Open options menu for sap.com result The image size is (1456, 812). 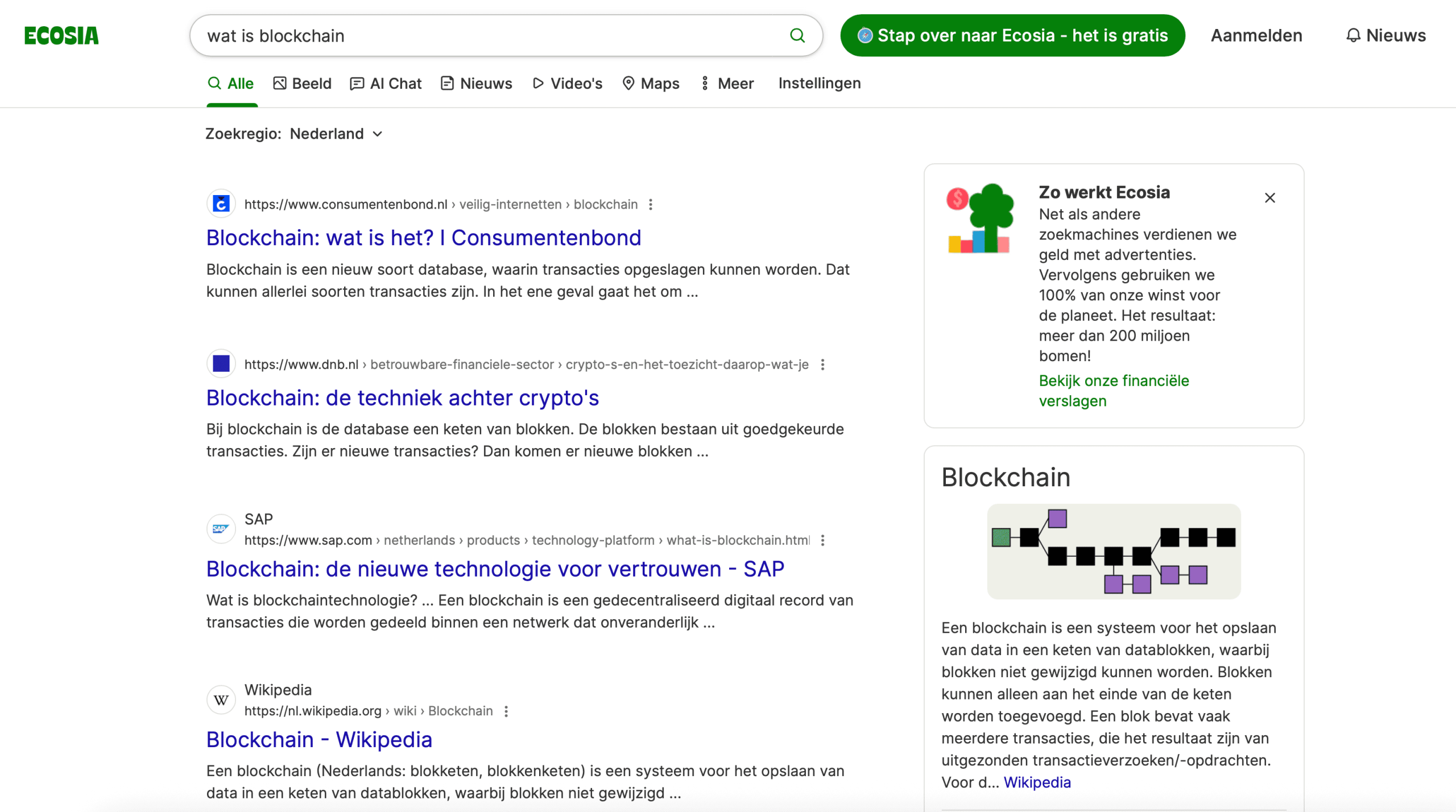(x=822, y=540)
